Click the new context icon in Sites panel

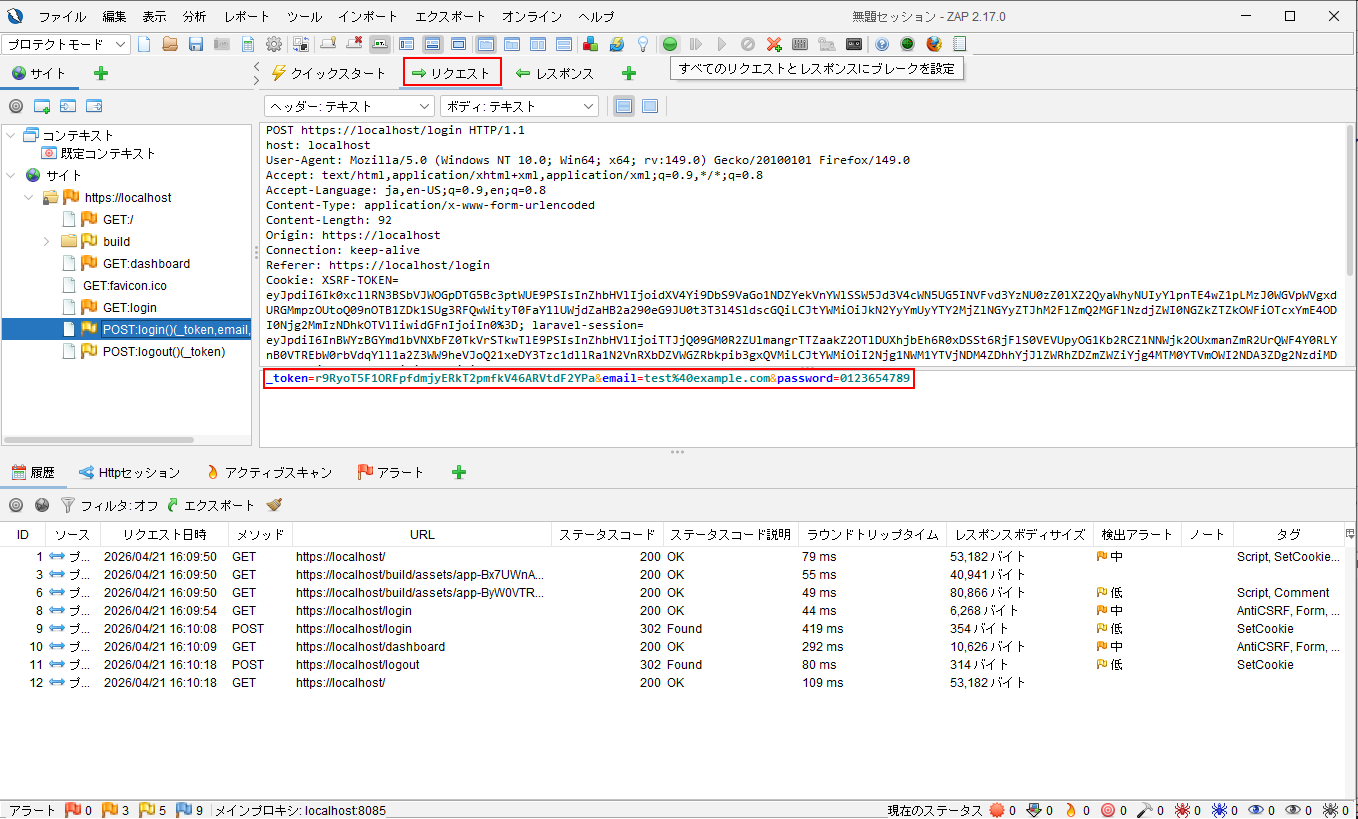pyautogui.click(x=42, y=106)
